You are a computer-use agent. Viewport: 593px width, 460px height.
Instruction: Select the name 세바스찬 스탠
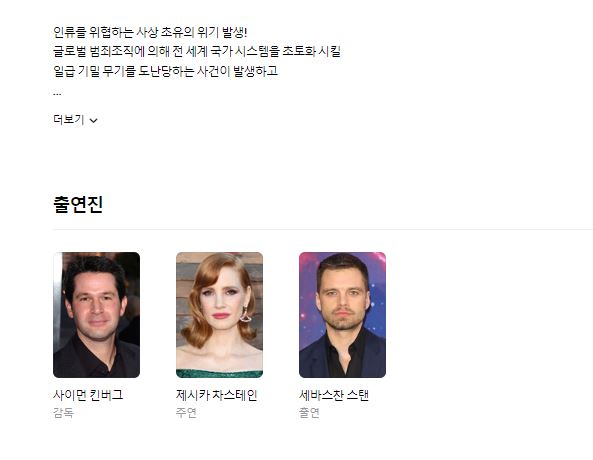coord(334,395)
